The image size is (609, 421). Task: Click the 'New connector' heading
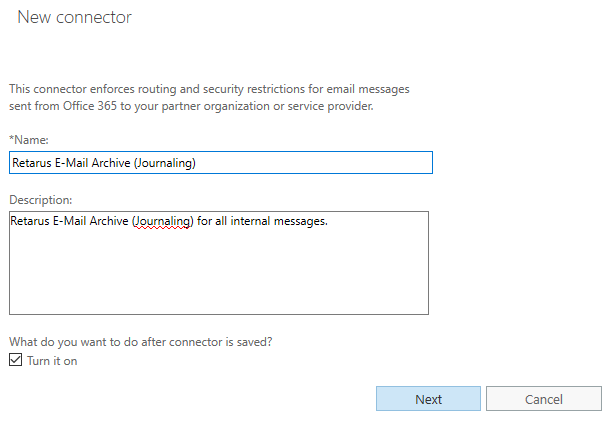coord(74,17)
